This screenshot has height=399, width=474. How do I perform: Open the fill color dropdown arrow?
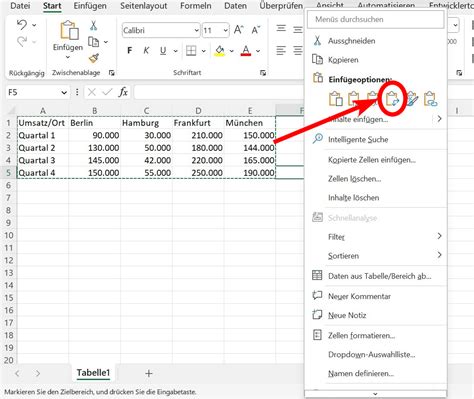coord(231,51)
